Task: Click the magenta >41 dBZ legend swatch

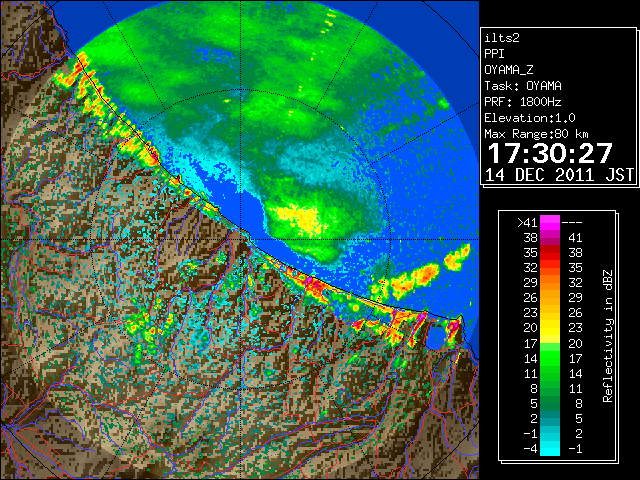Action: (x=550, y=222)
